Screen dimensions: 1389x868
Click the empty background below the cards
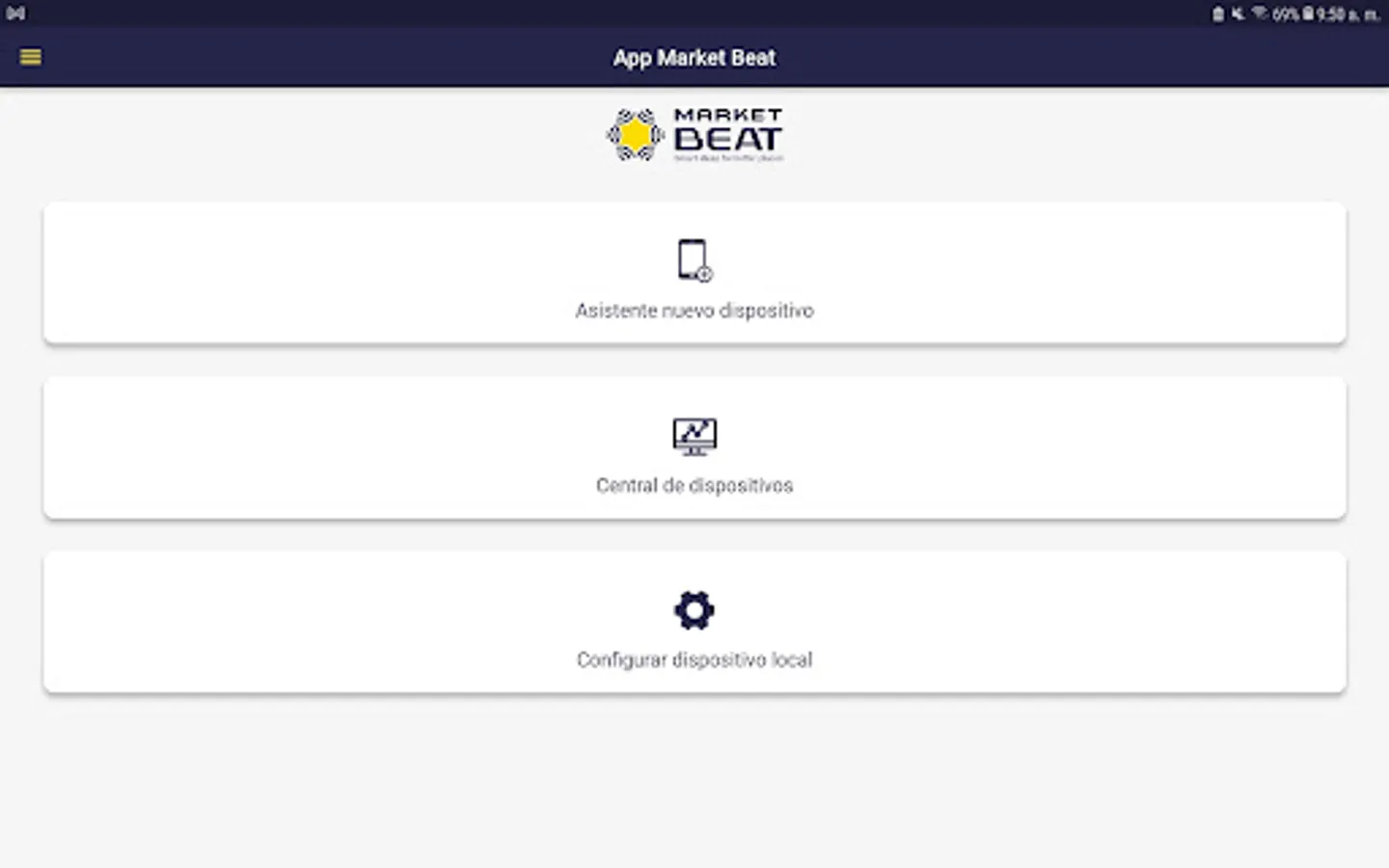click(694, 781)
